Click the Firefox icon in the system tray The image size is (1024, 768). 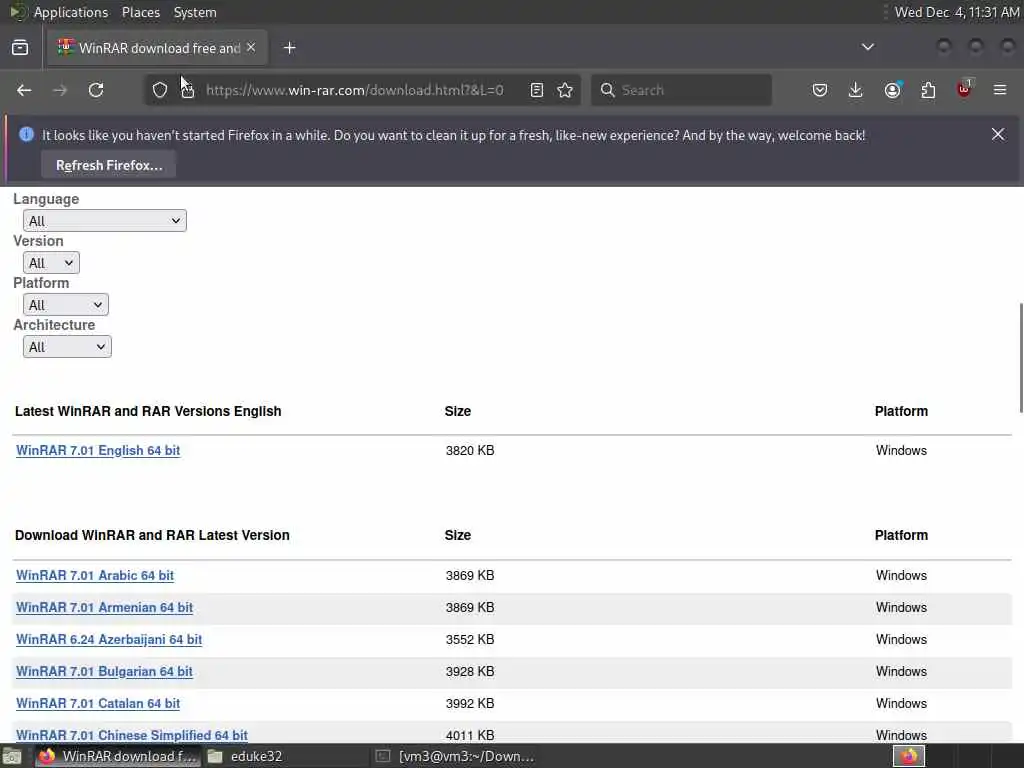909,756
